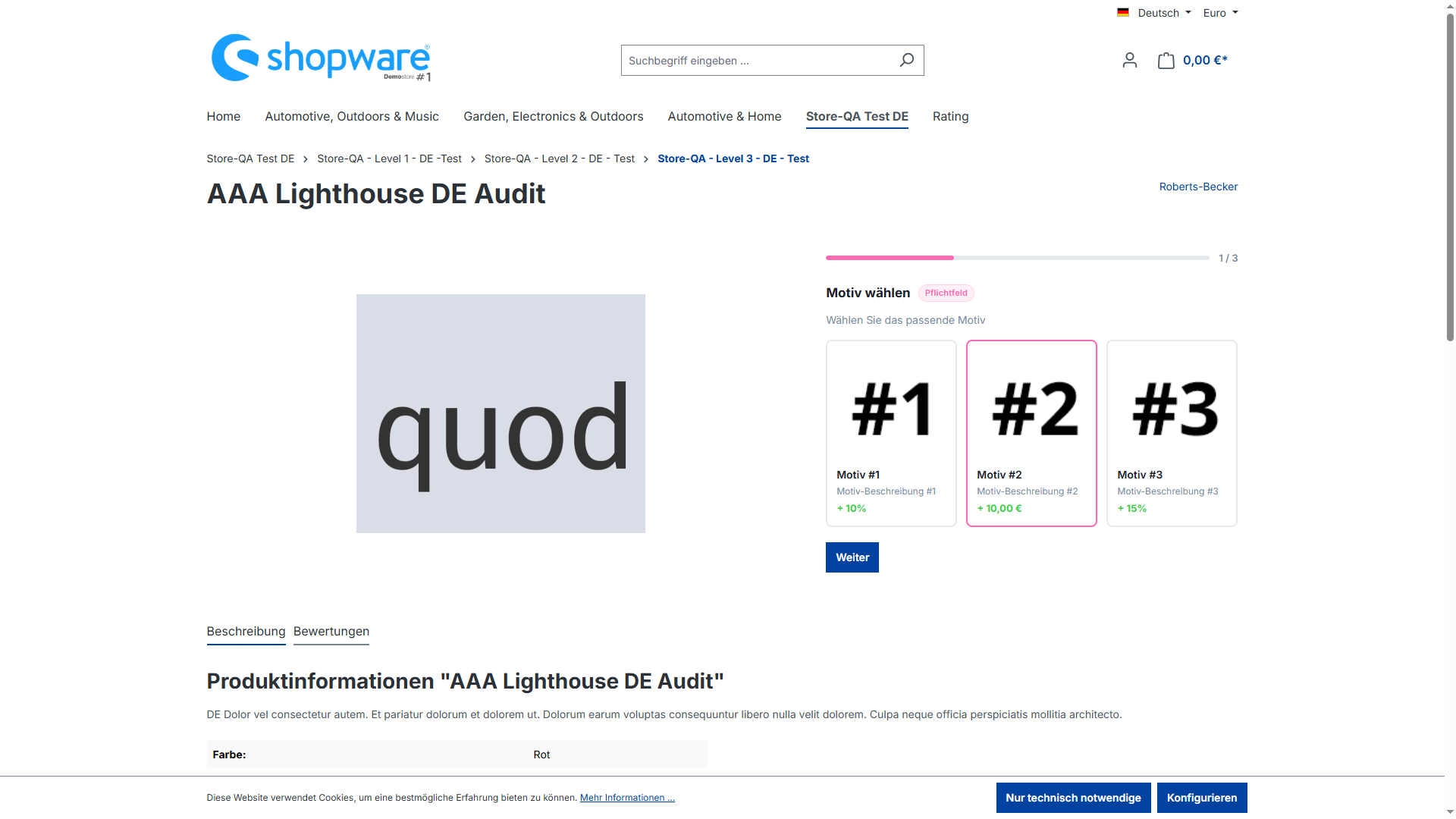Open the Rating navigation item
The width and height of the screenshot is (1456, 819).
click(x=950, y=116)
